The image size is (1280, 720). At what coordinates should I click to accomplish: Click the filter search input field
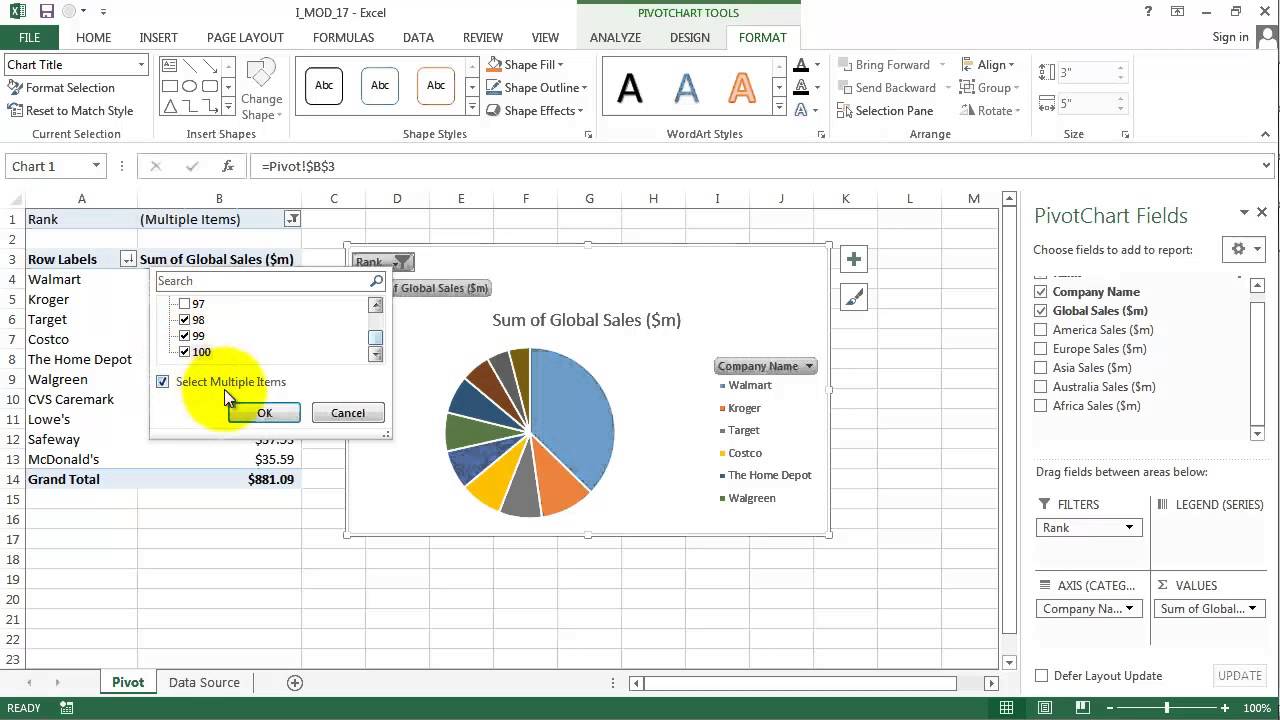click(262, 281)
